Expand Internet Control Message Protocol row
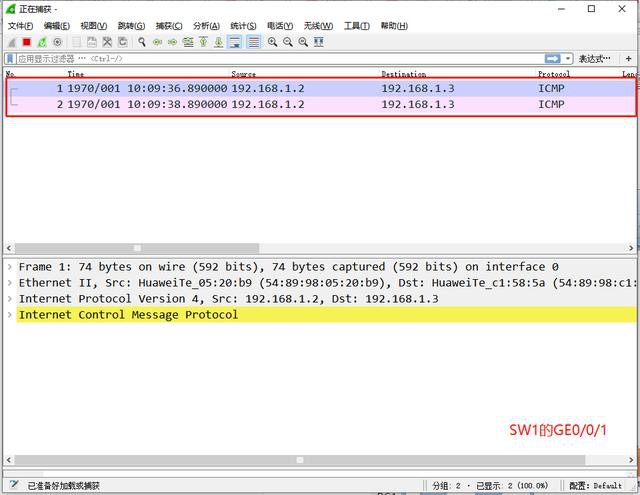Image resolution: width=640 pixels, height=495 pixels. 10,315
